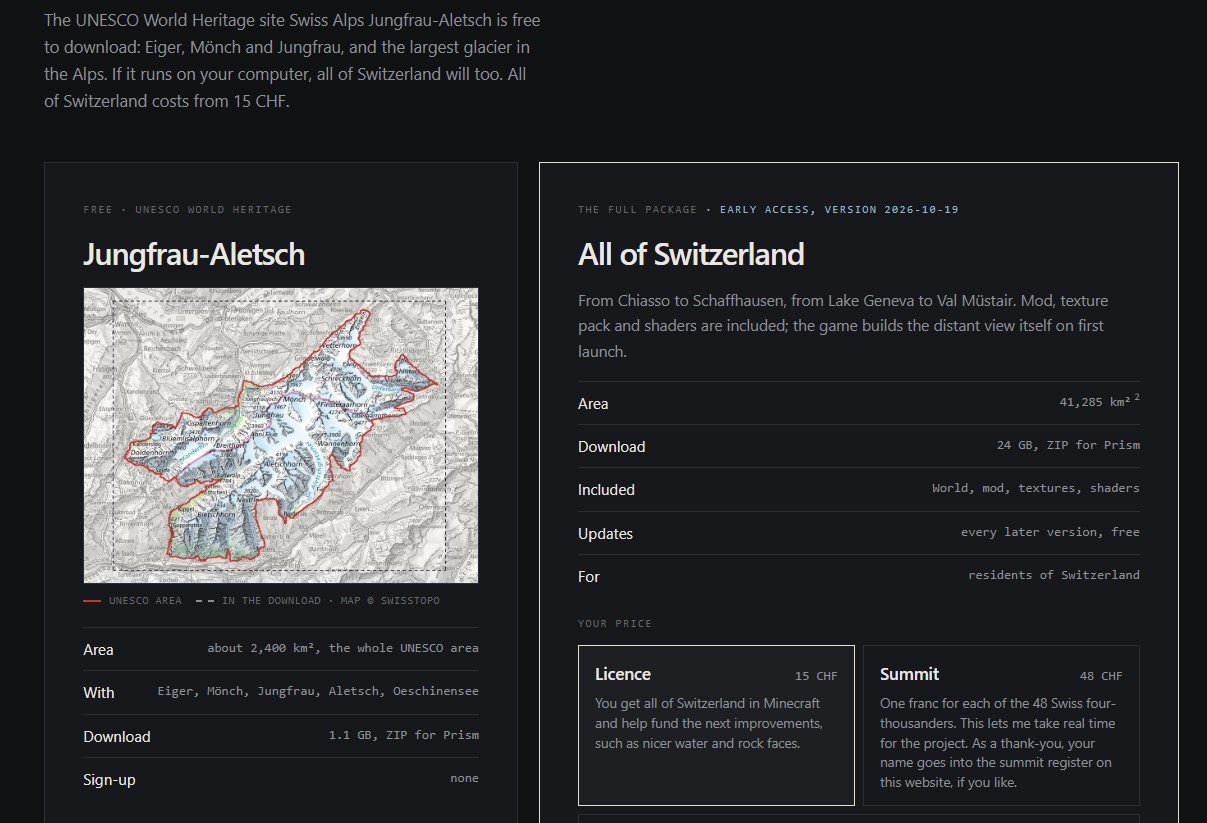Image resolution: width=1207 pixels, height=823 pixels.
Task: Click the "UNESCO AREA" legend entry
Action: point(133,601)
